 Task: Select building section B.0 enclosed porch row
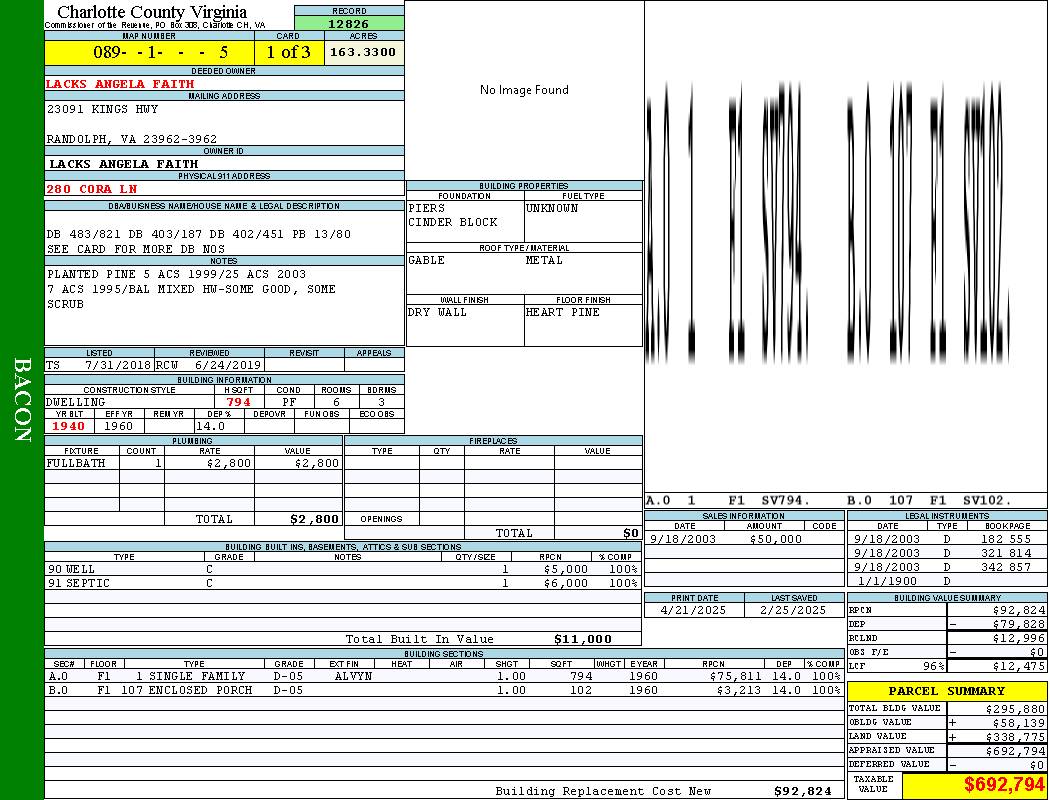pyautogui.click(x=444, y=690)
